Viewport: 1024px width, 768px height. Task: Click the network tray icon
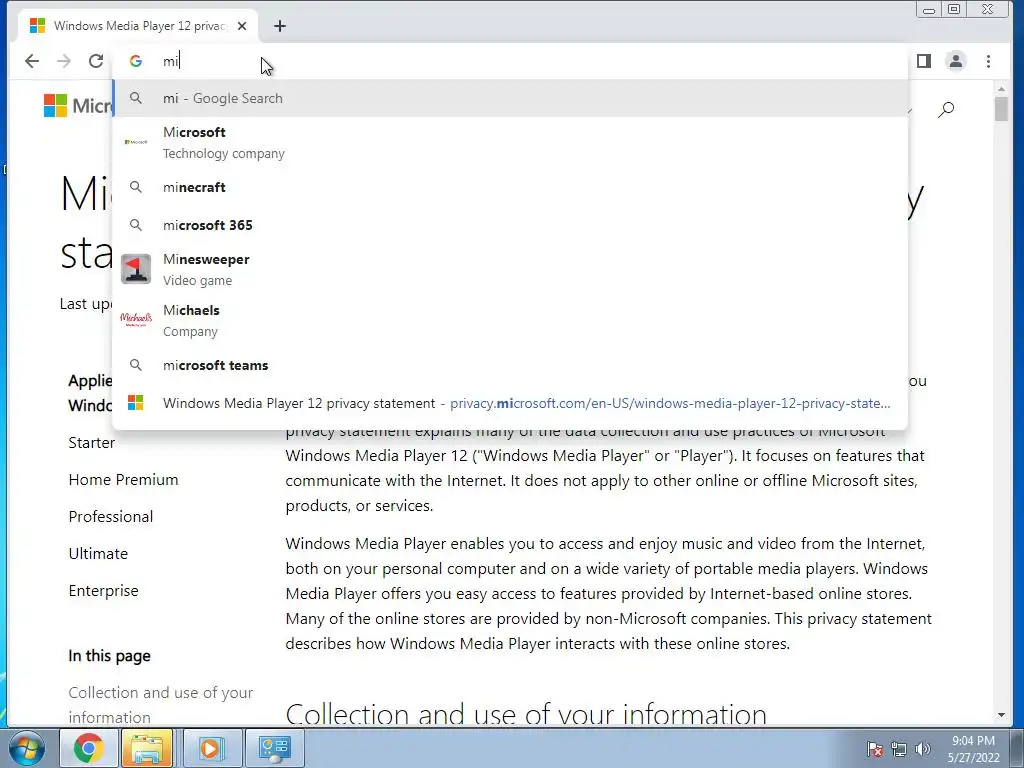point(899,749)
